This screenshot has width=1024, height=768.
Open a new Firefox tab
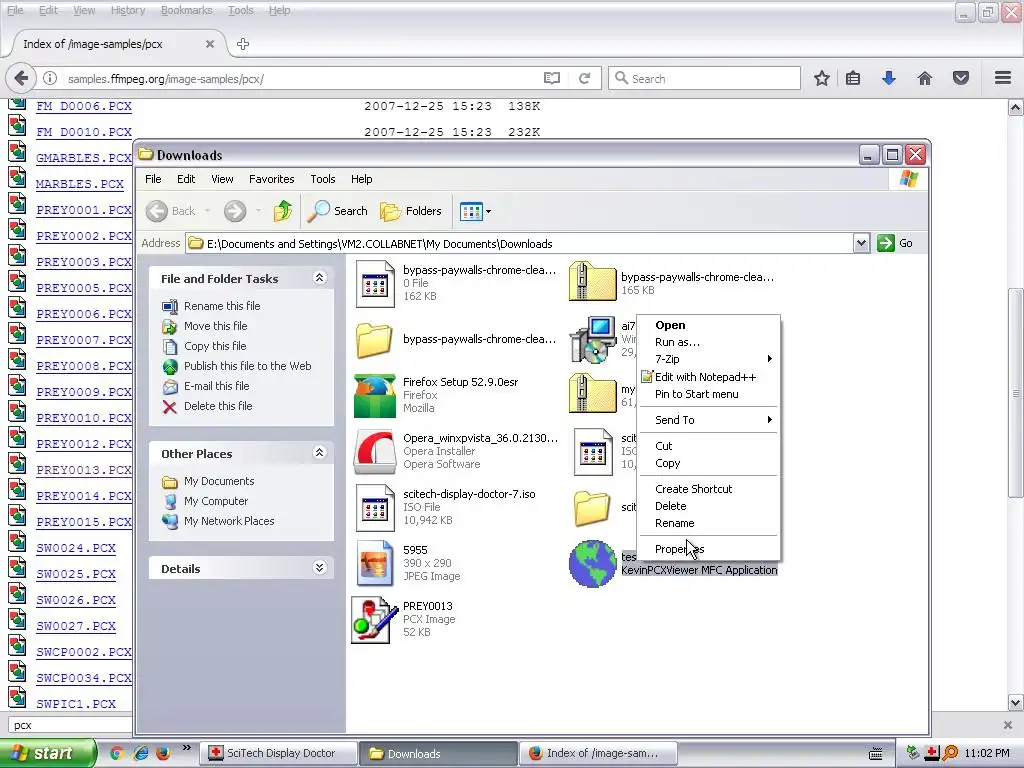pos(243,44)
